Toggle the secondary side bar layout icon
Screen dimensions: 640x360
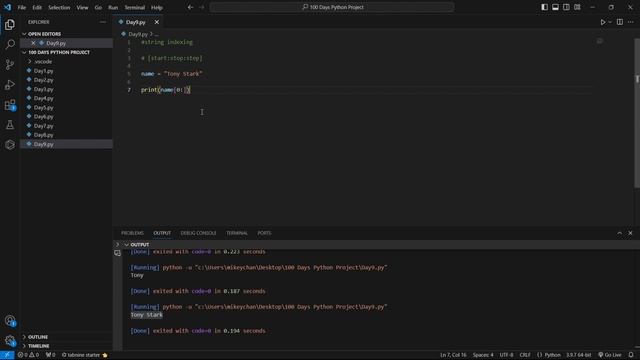tap(566, 7)
